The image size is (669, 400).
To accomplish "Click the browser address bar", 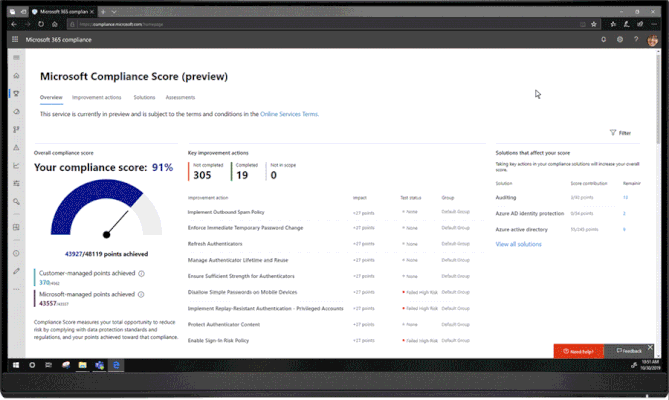I will pyautogui.click(x=324, y=24).
